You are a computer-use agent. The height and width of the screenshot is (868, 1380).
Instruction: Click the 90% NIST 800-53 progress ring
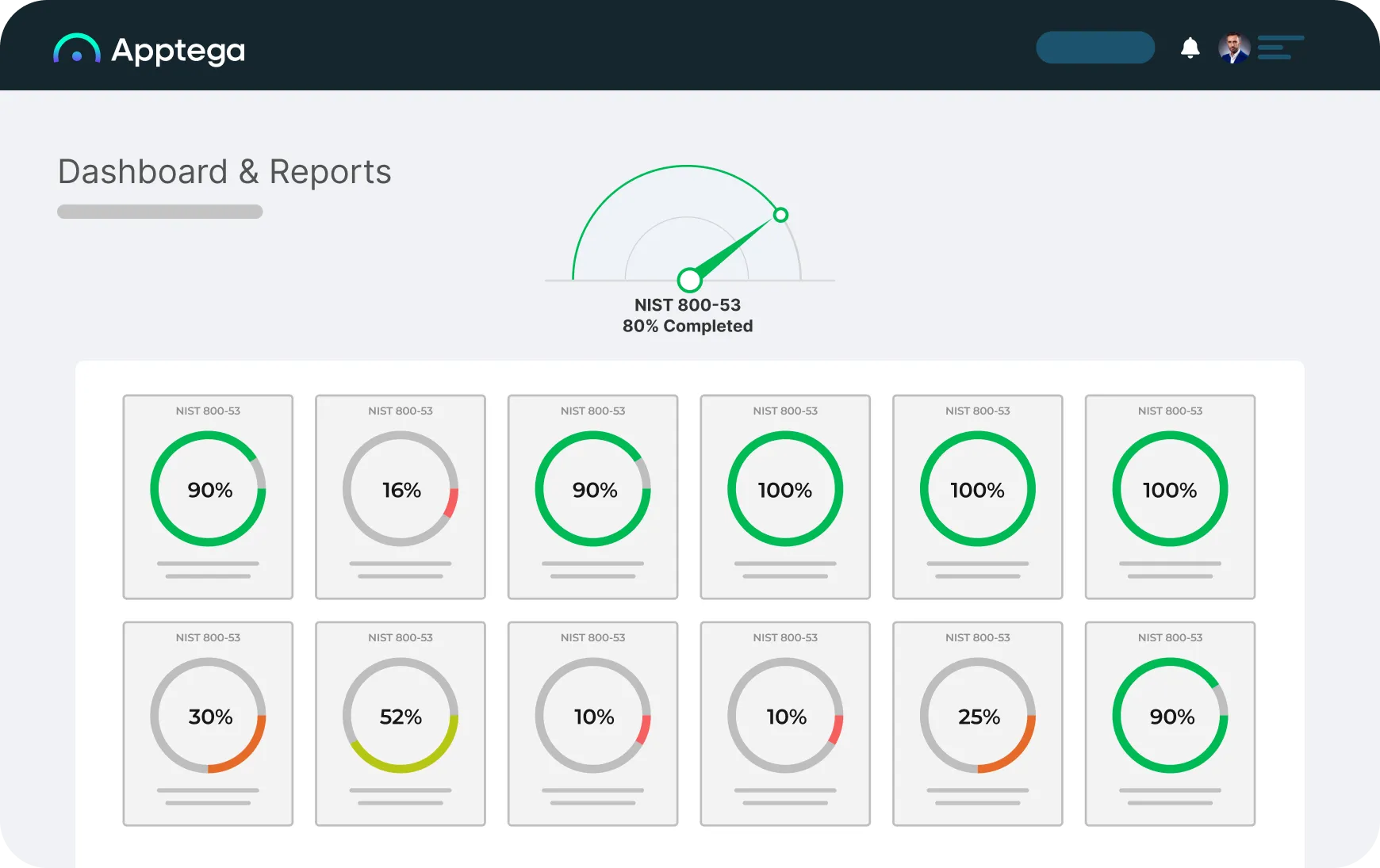pos(208,489)
